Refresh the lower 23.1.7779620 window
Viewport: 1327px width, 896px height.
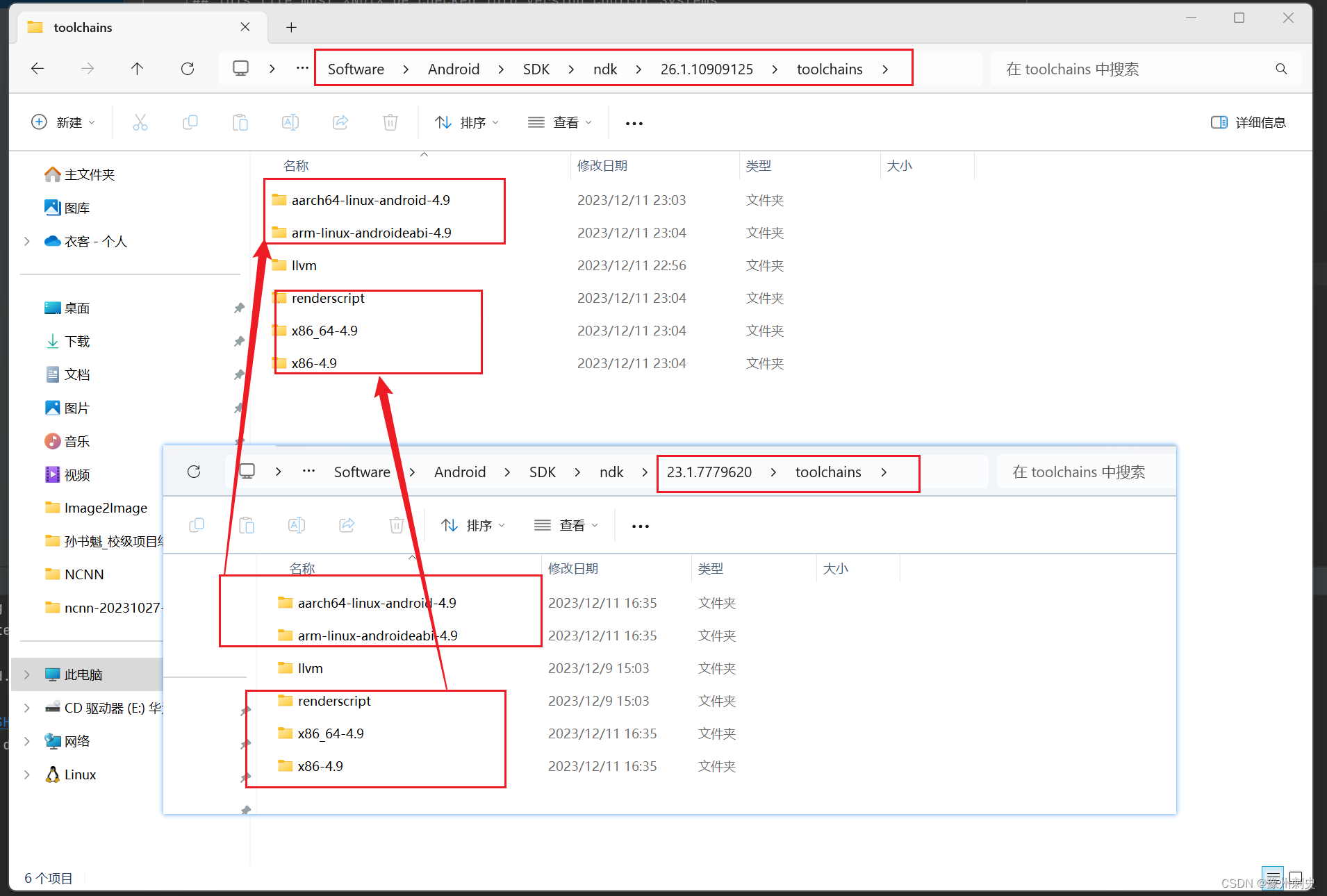194,472
